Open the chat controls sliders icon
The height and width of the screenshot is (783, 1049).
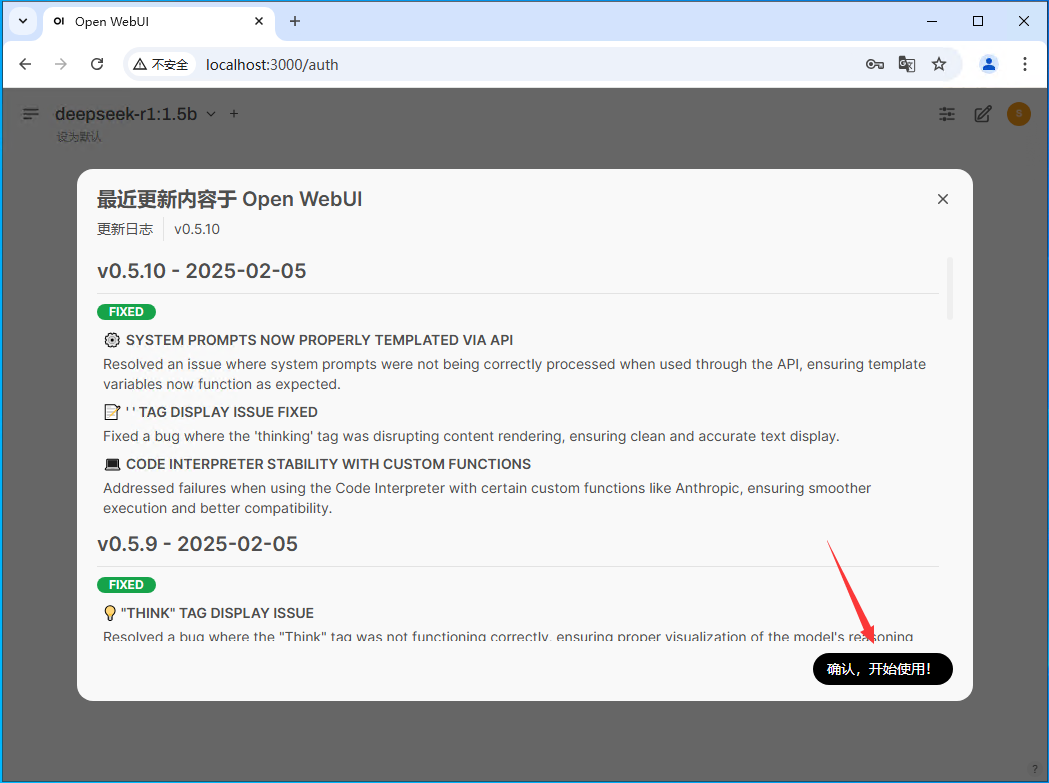(x=947, y=114)
